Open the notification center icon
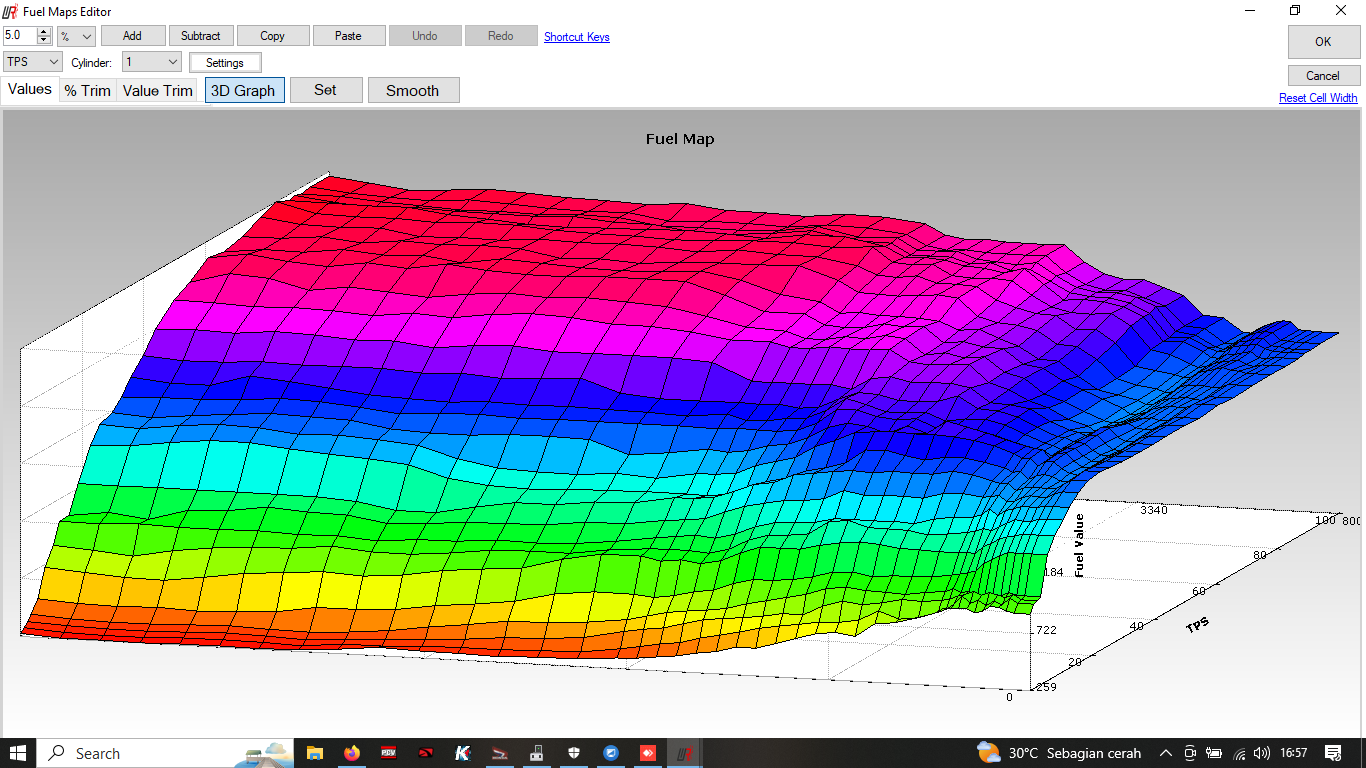 pyautogui.click(x=1333, y=753)
